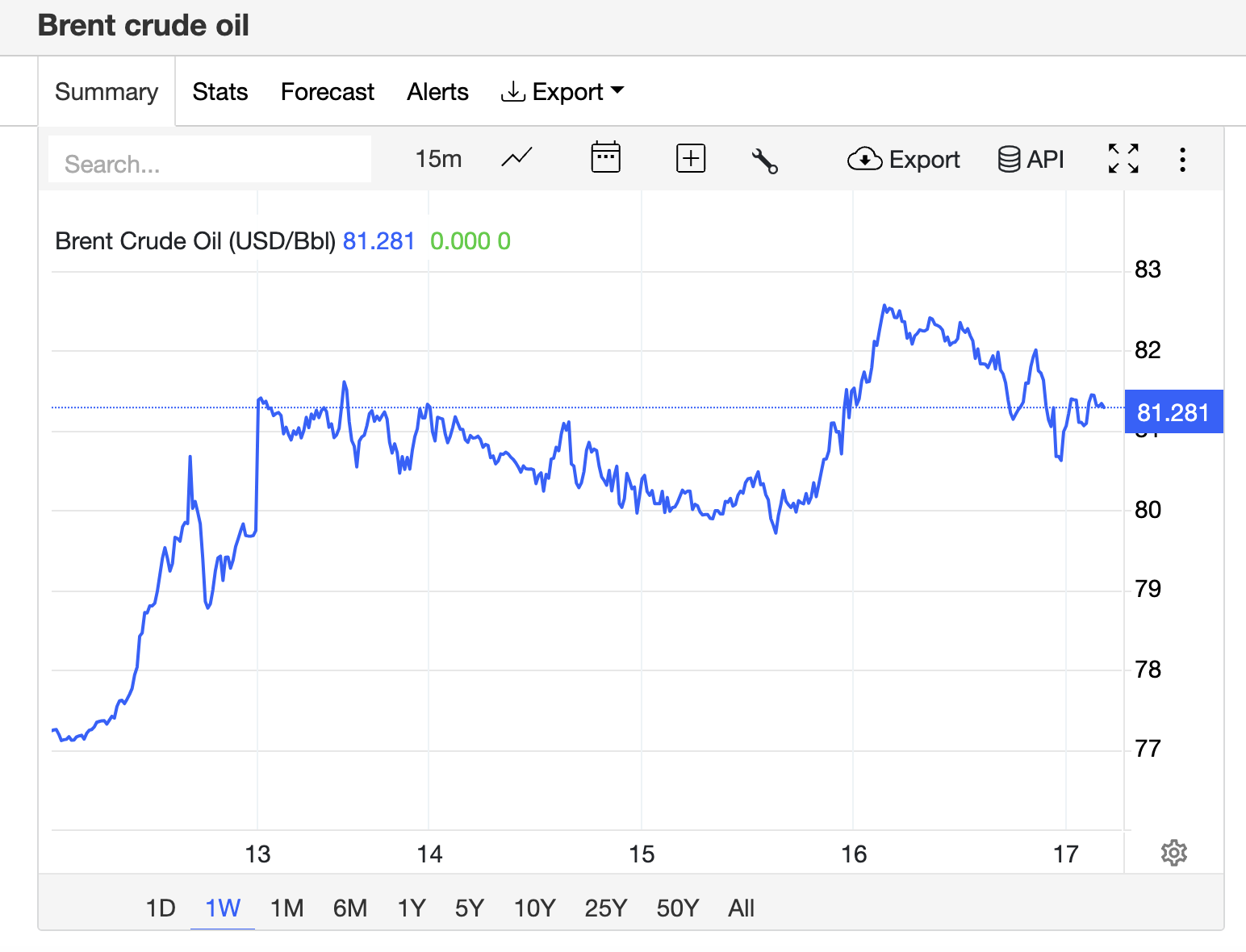Change the 15m interval selector
This screenshot has width=1246, height=952.
[x=438, y=159]
